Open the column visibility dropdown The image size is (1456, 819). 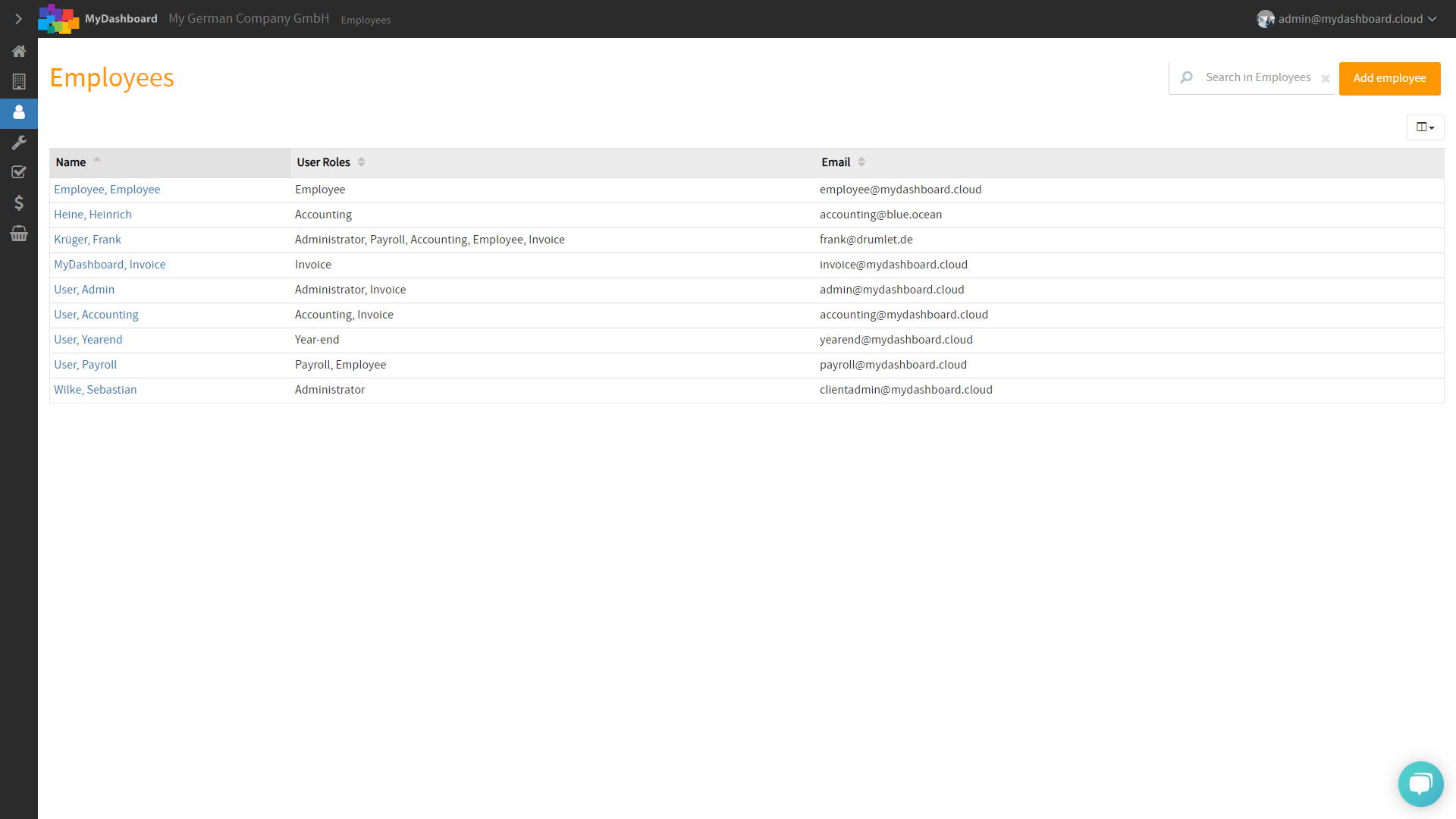tap(1425, 127)
